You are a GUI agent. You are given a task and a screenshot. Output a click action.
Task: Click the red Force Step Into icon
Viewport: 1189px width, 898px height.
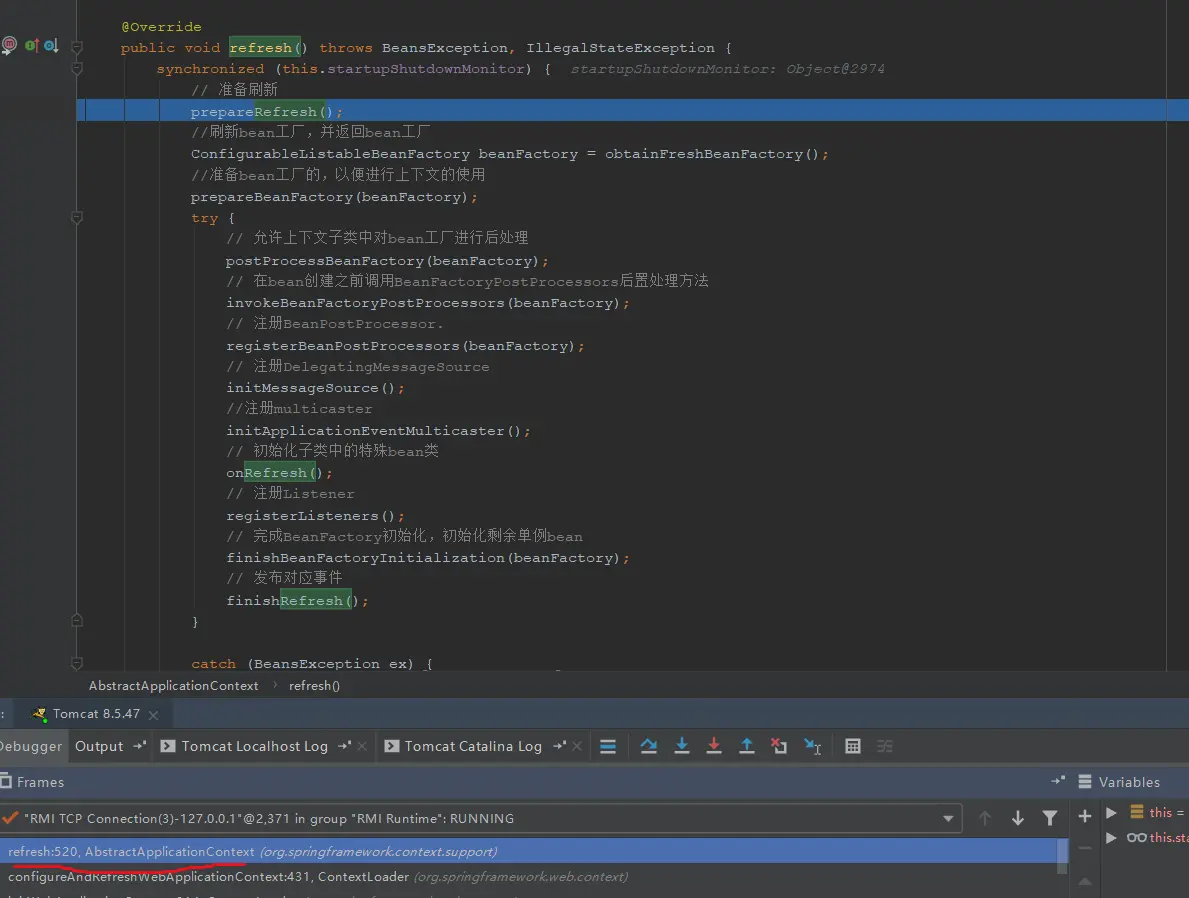click(714, 746)
